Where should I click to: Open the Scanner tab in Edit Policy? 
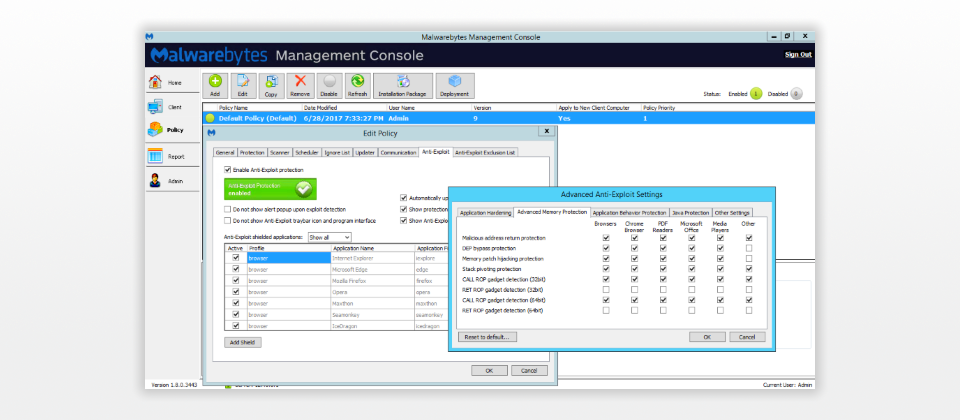point(280,152)
